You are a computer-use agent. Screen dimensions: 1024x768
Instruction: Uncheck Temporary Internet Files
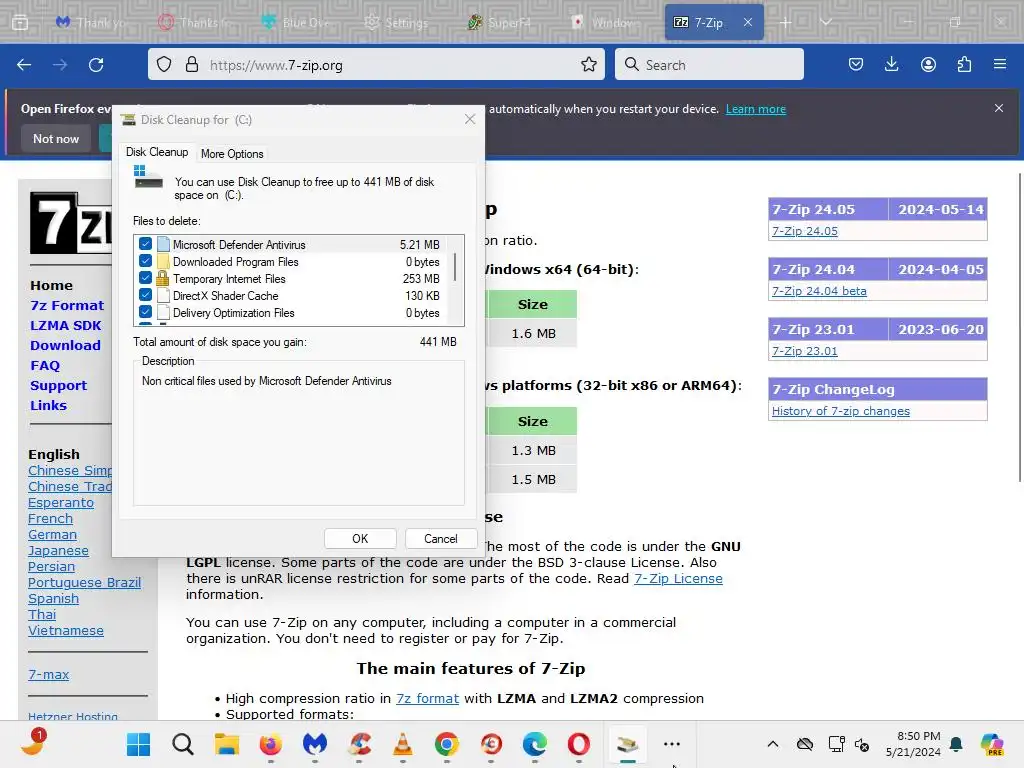[x=145, y=278]
